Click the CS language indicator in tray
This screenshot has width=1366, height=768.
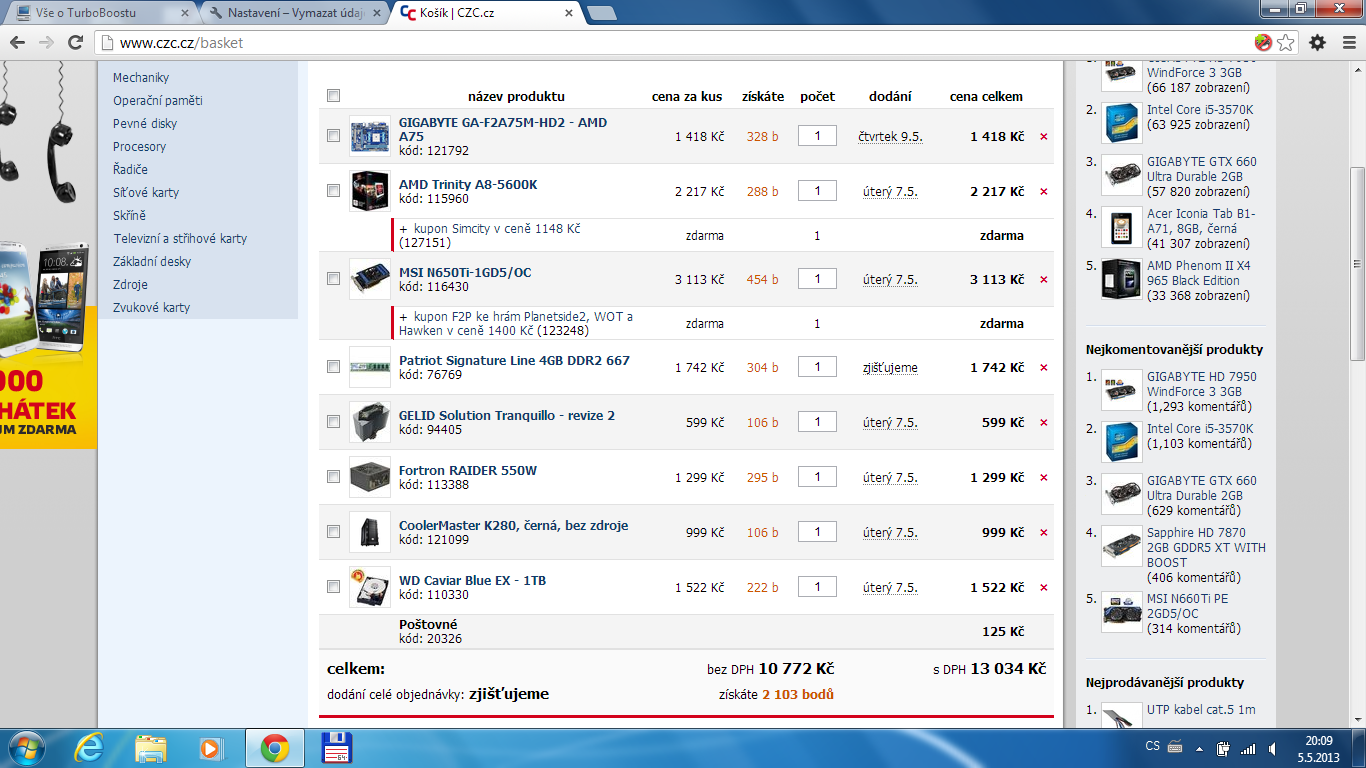pyautogui.click(x=1152, y=747)
